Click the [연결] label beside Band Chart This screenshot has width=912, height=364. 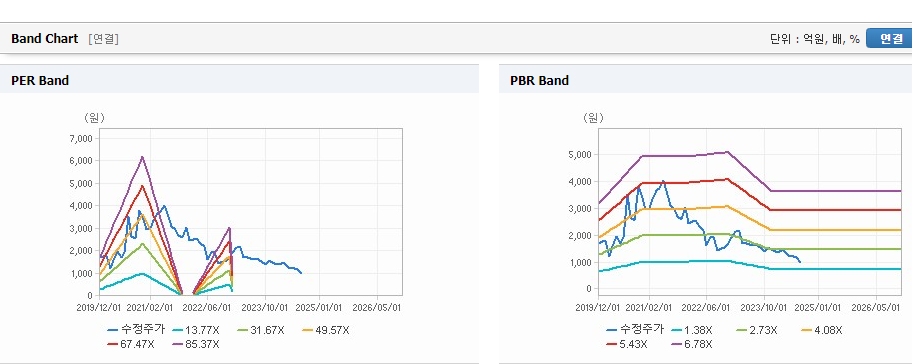click(x=104, y=39)
